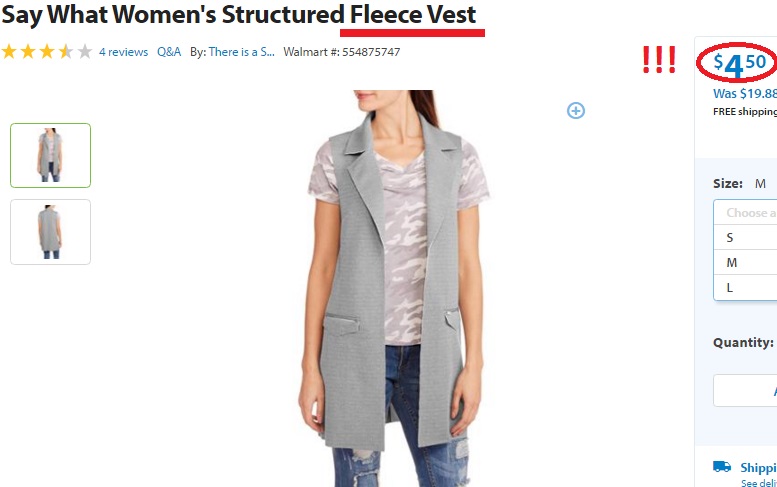
Task: Select the front view vest thumbnail
Action: 51,155
